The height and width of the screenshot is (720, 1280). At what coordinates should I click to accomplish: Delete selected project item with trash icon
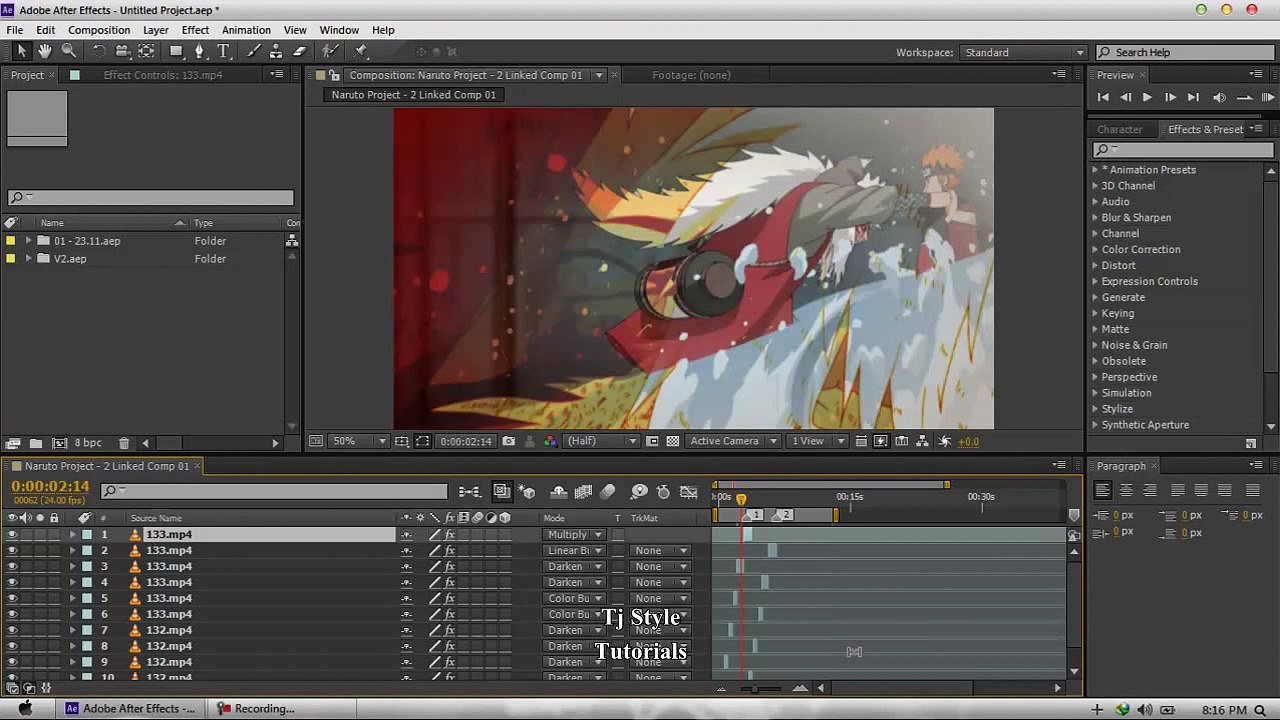coord(124,443)
